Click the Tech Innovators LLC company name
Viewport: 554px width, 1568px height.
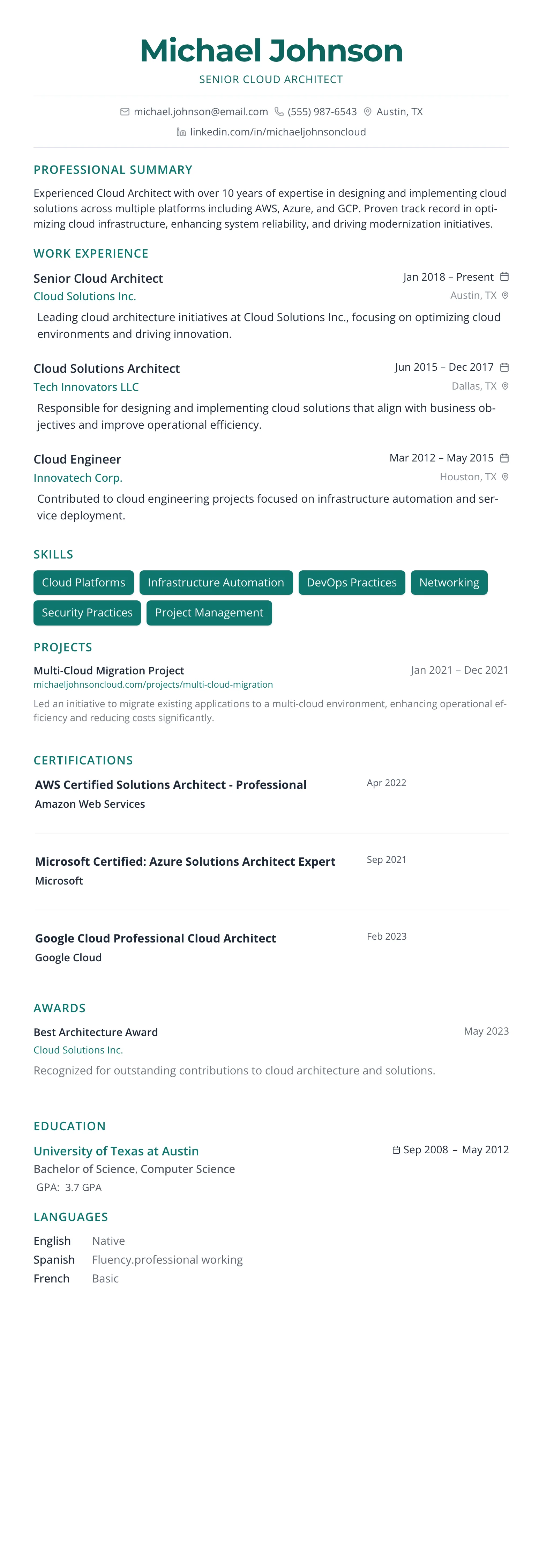click(x=87, y=387)
